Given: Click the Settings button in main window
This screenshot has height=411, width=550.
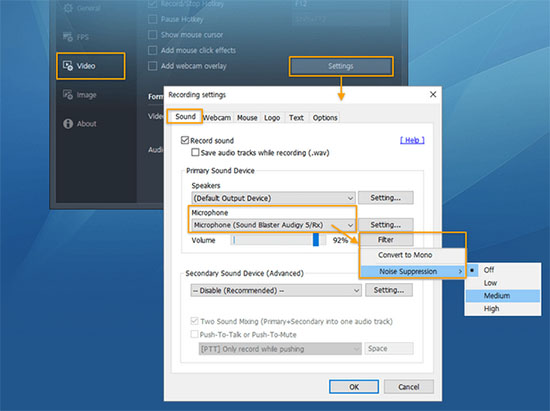Looking at the screenshot, I should pos(341,66).
